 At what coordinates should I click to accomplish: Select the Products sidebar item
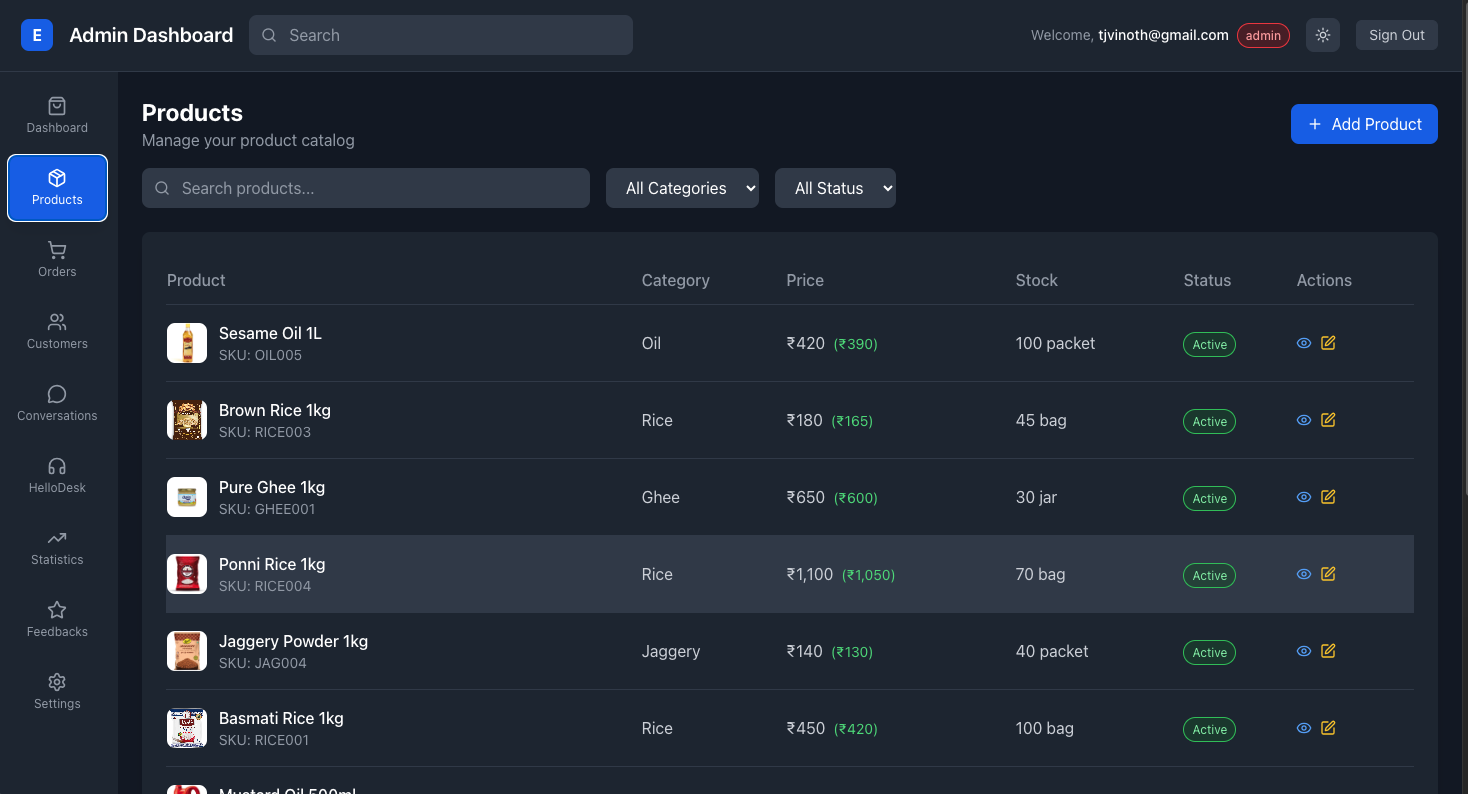pos(57,188)
